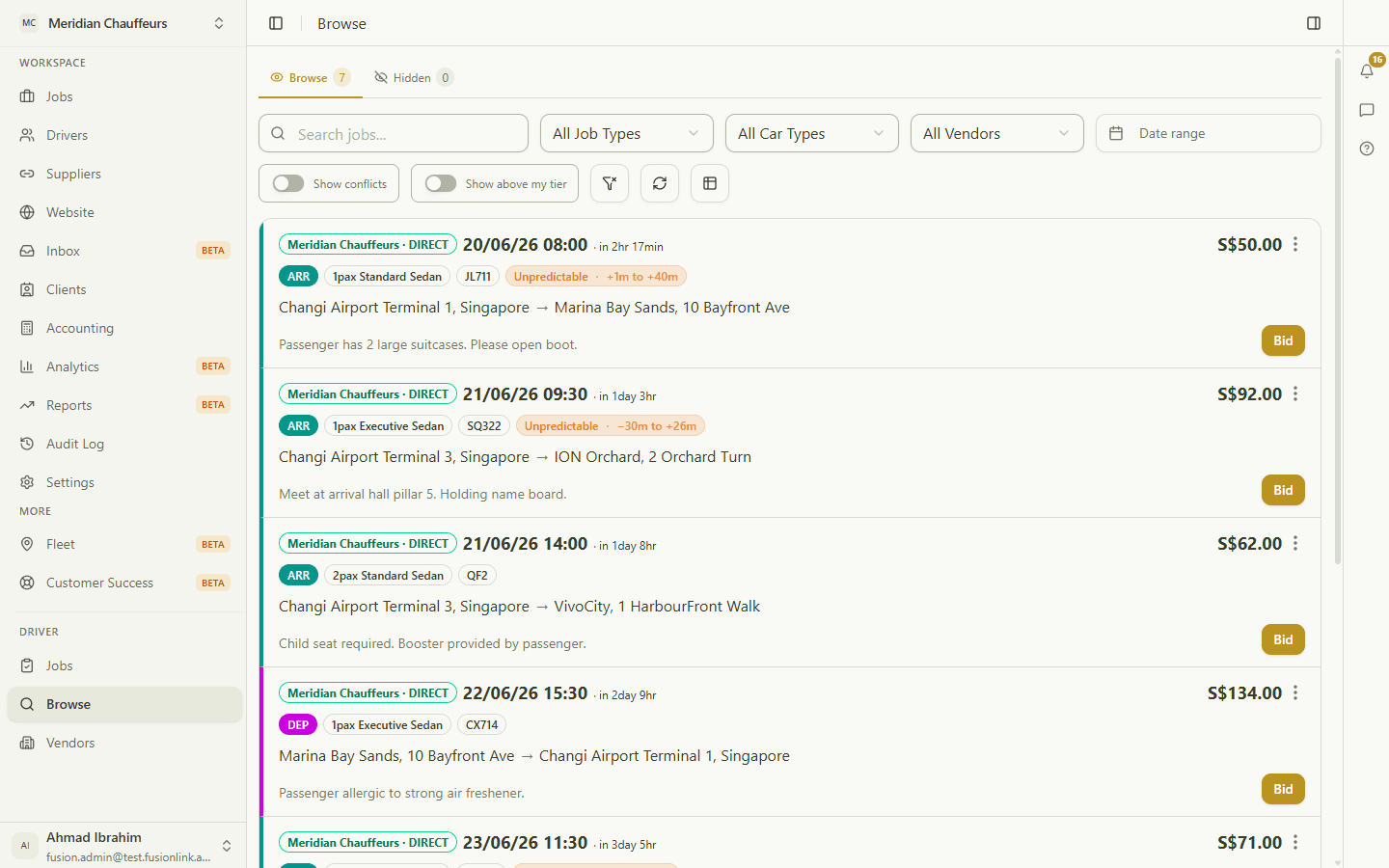Expand the All Job Types dropdown
1389x868 pixels.
pos(627,133)
